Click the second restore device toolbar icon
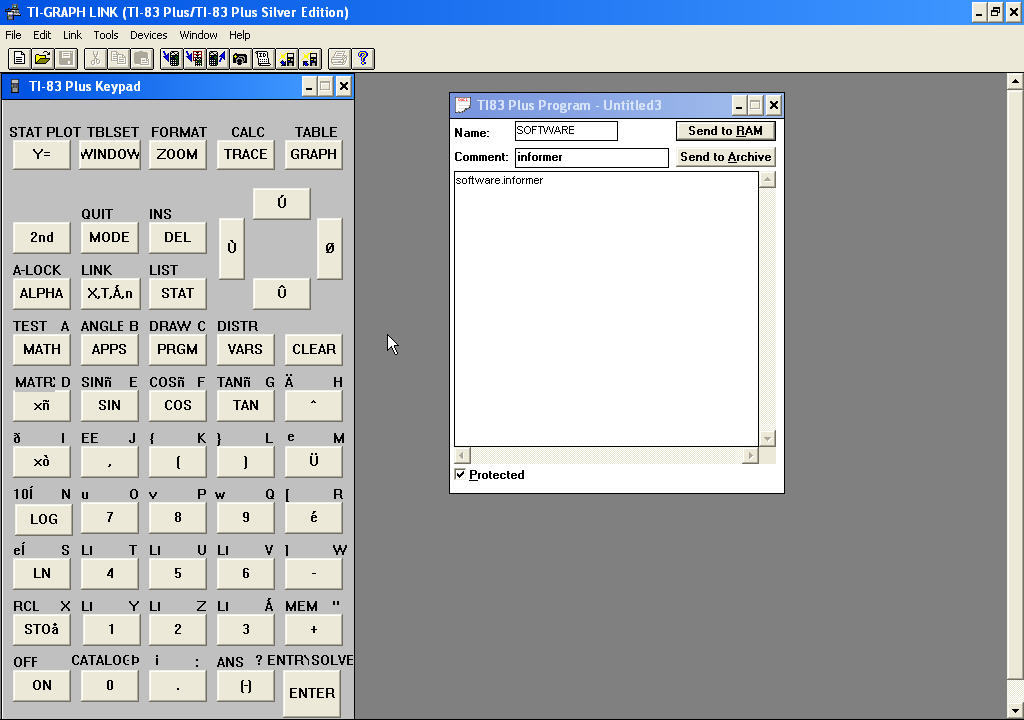The image size is (1024, 720). pyautogui.click(x=310, y=59)
